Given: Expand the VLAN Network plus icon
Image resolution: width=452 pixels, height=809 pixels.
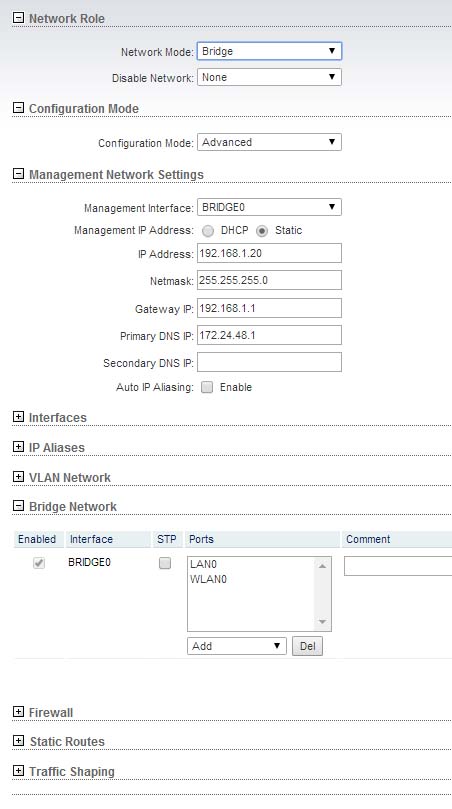Looking at the screenshot, I should tap(18, 476).
